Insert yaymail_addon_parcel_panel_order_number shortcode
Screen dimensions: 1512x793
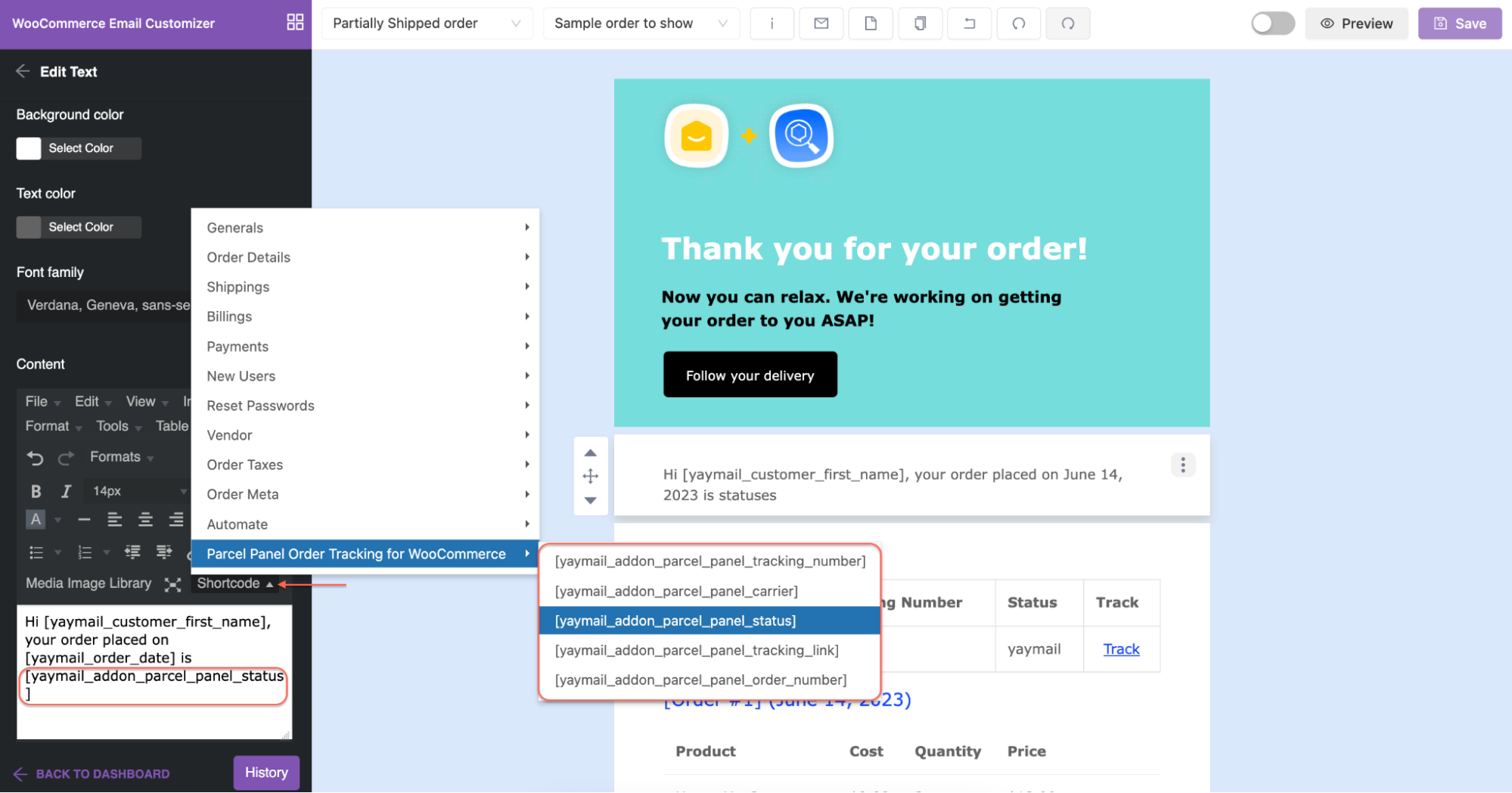[710, 679]
